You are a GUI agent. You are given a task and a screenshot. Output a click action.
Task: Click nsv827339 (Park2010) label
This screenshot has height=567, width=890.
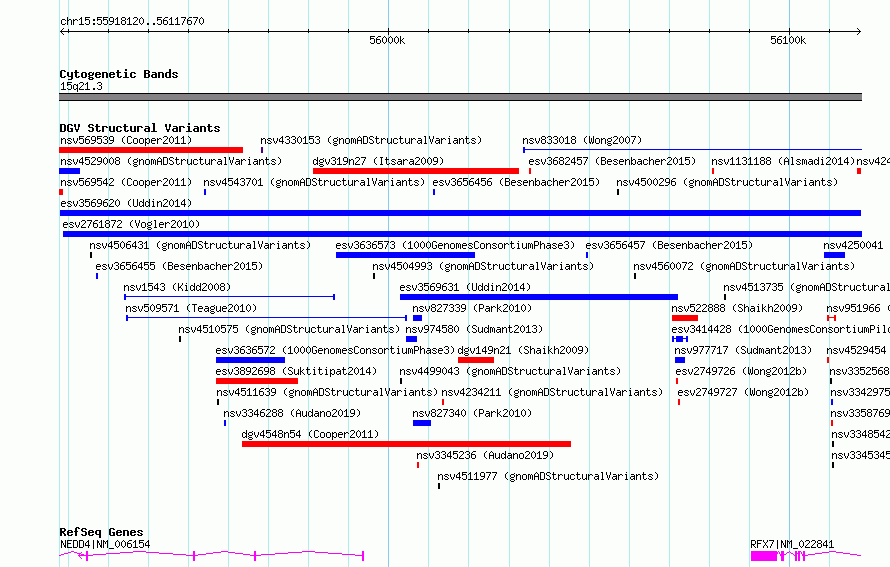click(x=472, y=308)
